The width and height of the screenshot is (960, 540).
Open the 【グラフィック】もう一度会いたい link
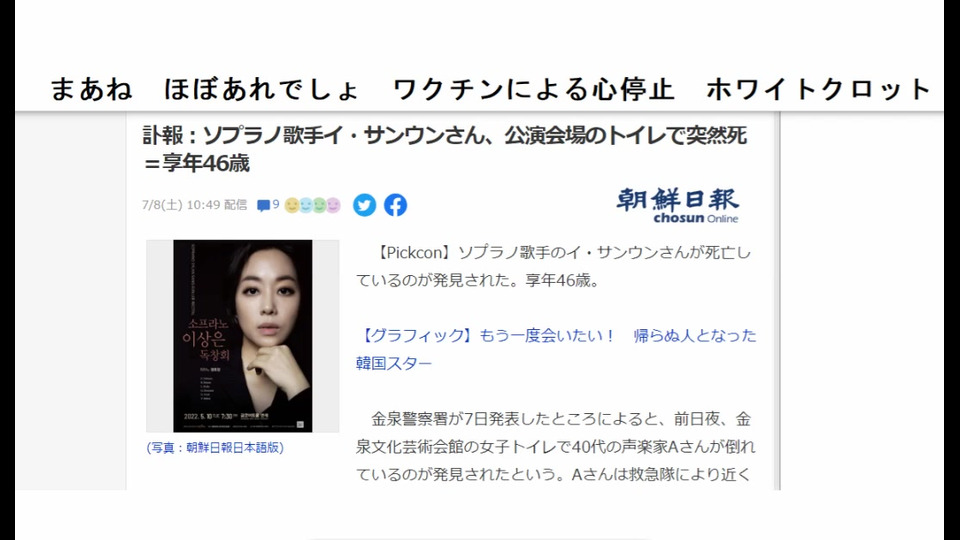[x=487, y=336]
